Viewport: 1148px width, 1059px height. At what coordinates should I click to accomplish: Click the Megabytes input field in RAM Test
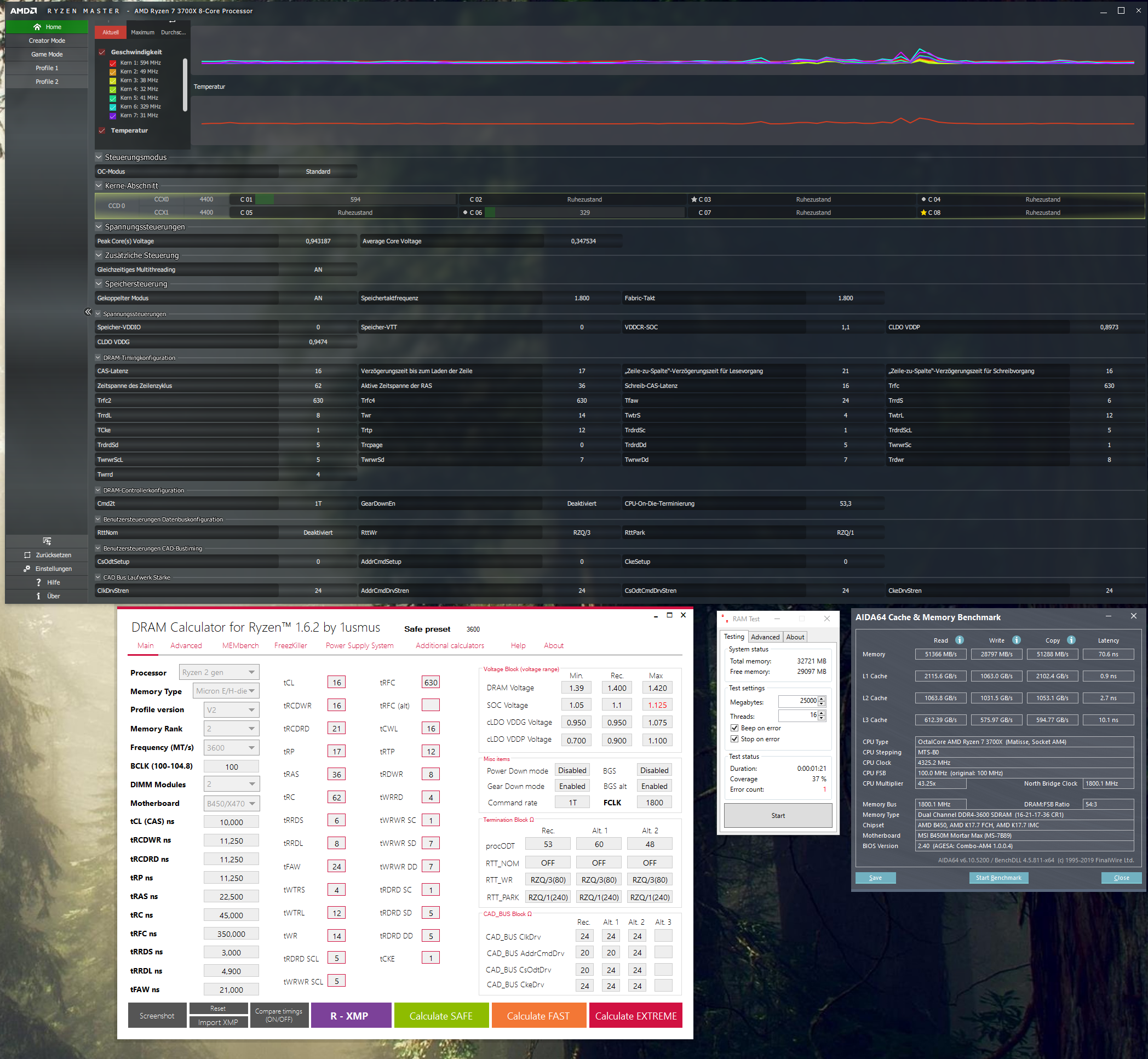(x=799, y=701)
